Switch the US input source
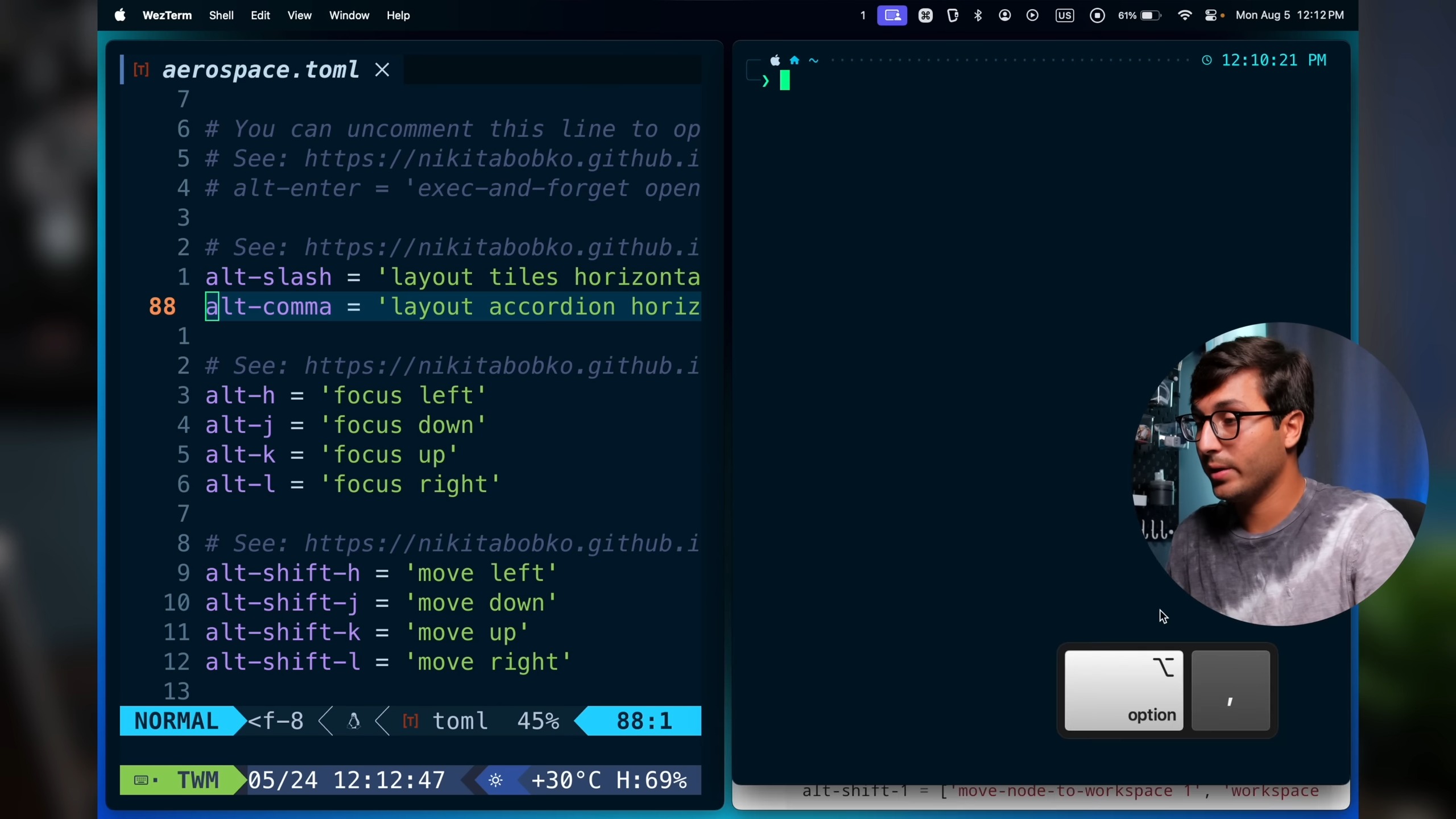The width and height of the screenshot is (1456, 819). [x=1064, y=15]
